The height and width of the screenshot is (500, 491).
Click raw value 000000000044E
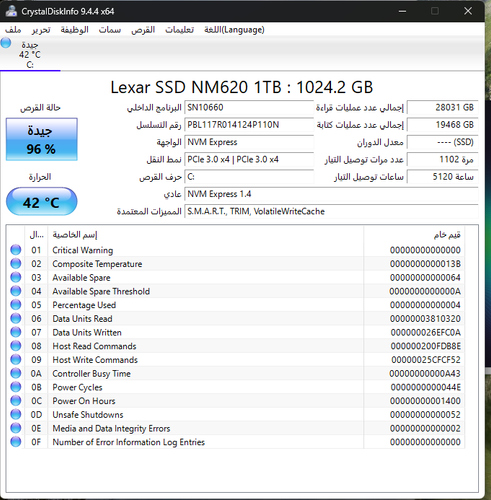point(425,387)
